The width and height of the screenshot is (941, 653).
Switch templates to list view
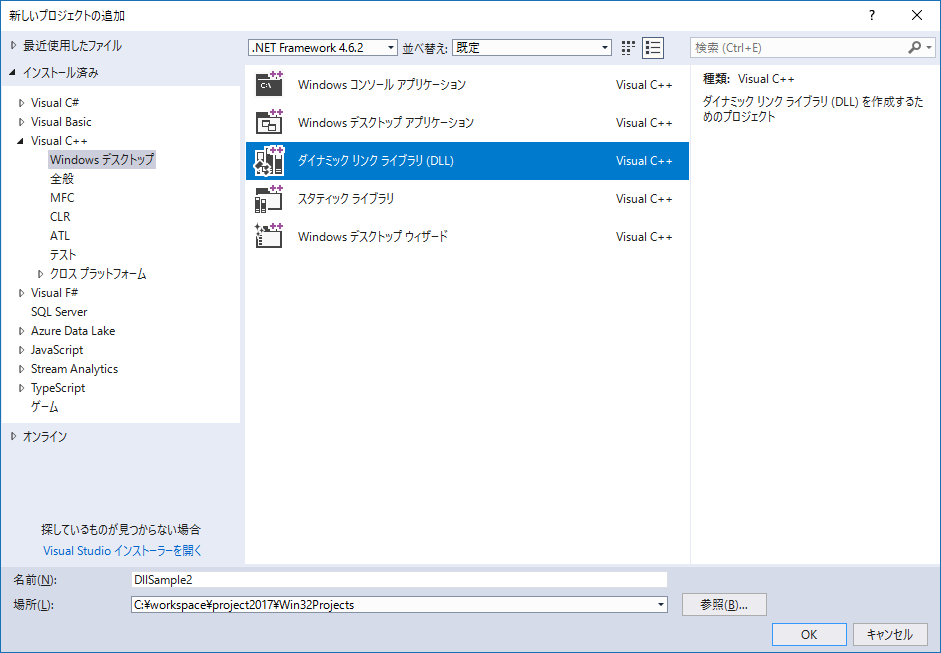[x=653, y=47]
